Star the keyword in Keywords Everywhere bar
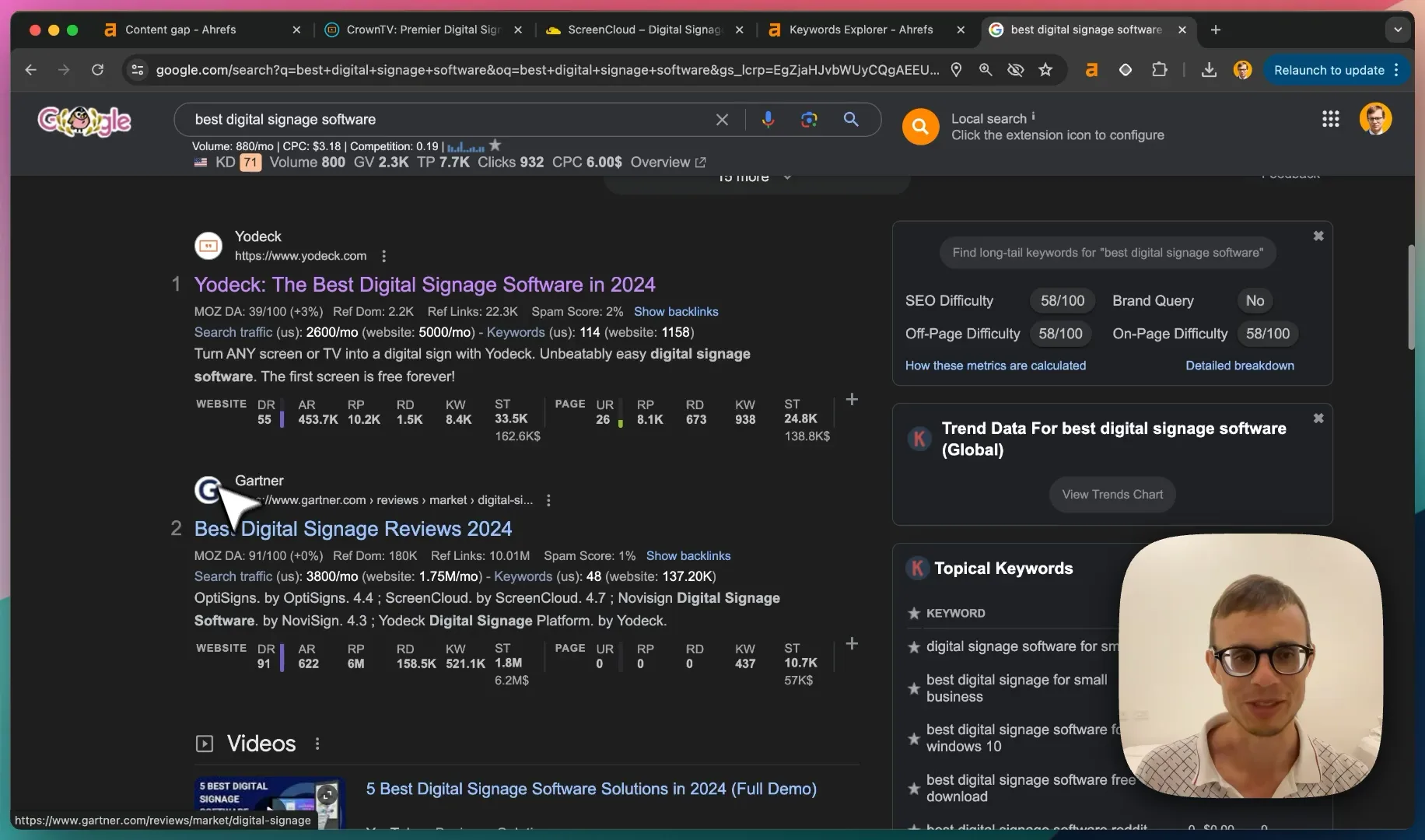1425x840 pixels. pyautogui.click(x=495, y=145)
